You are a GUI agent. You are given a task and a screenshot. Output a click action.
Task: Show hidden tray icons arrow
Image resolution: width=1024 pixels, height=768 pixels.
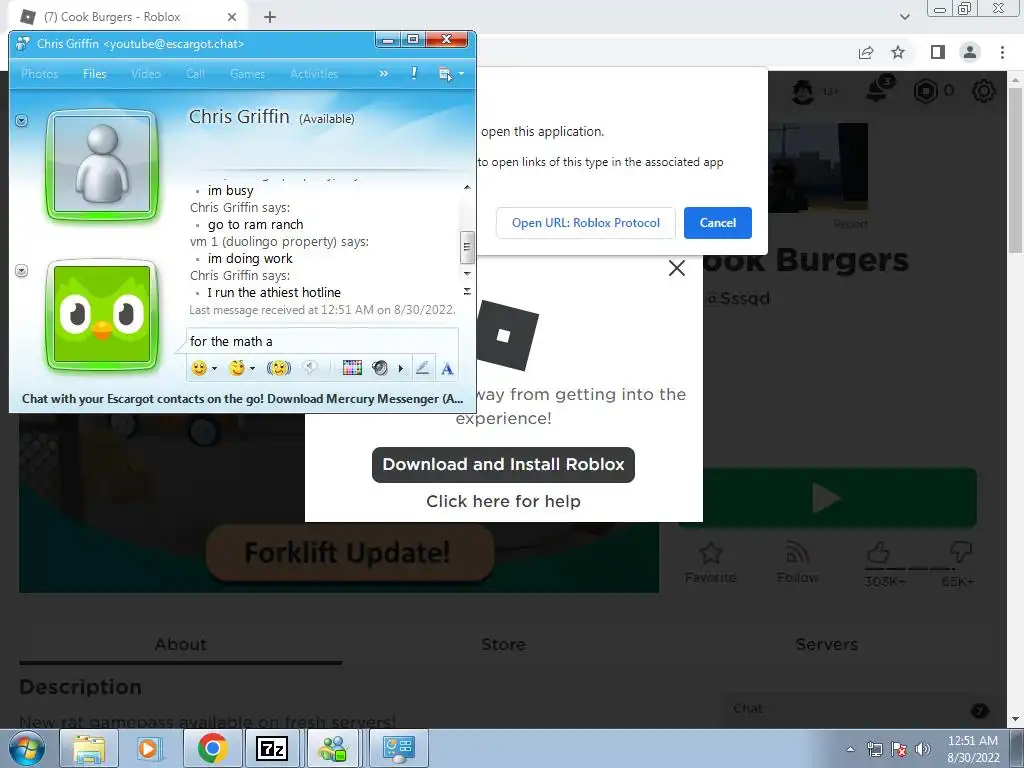(x=850, y=749)
